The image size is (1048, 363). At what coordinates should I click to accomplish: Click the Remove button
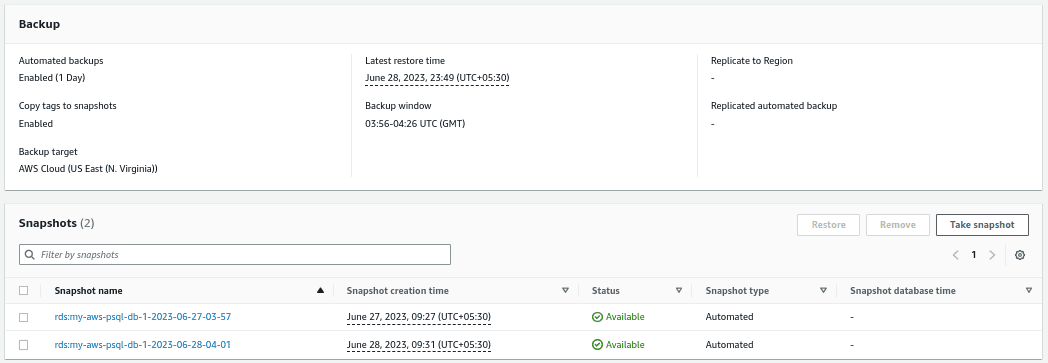(898, 225)
